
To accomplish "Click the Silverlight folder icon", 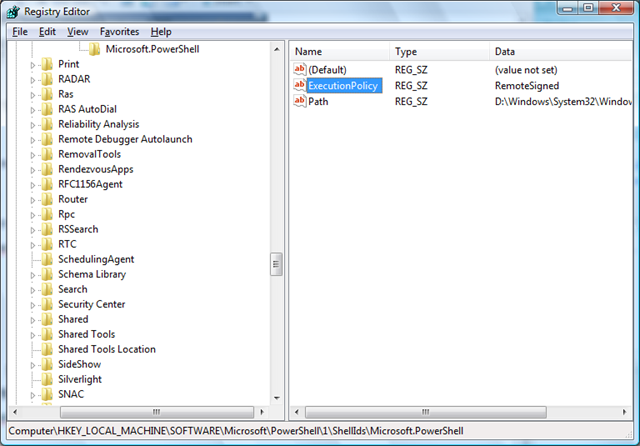I will [47, 379].
